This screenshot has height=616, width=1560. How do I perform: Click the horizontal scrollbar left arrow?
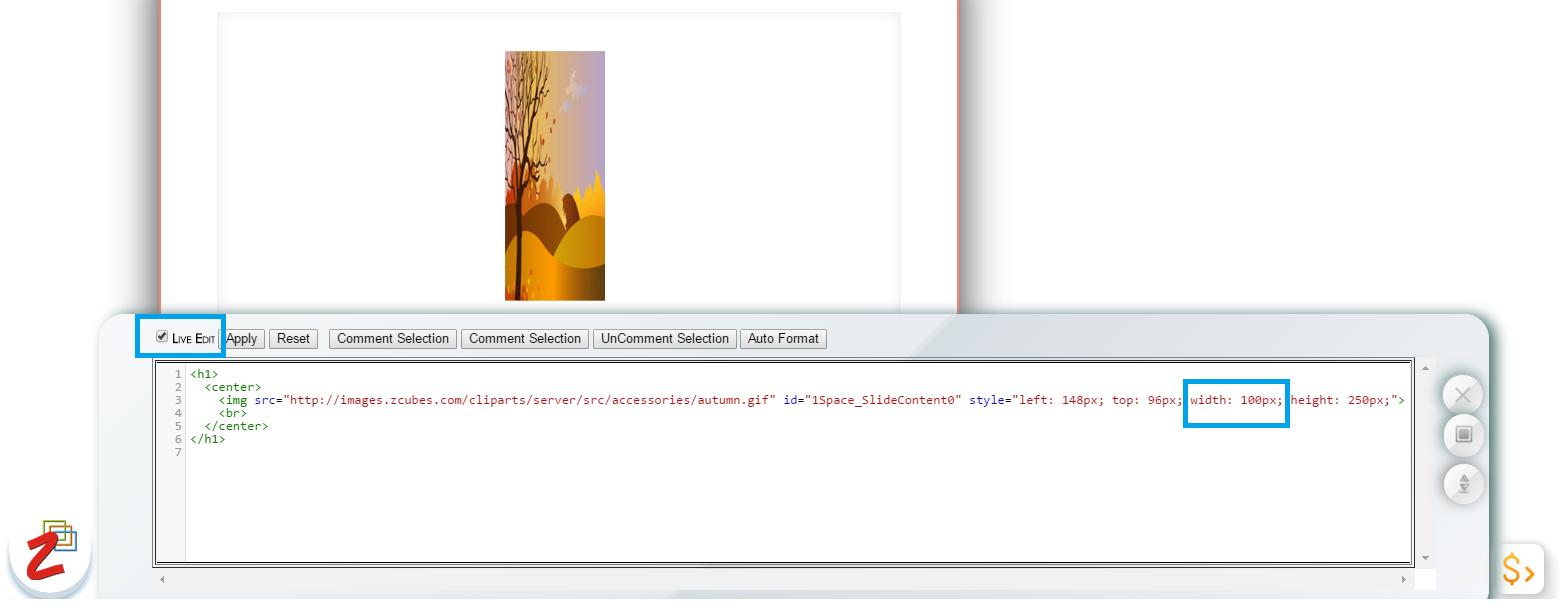(x=163, y=579)
